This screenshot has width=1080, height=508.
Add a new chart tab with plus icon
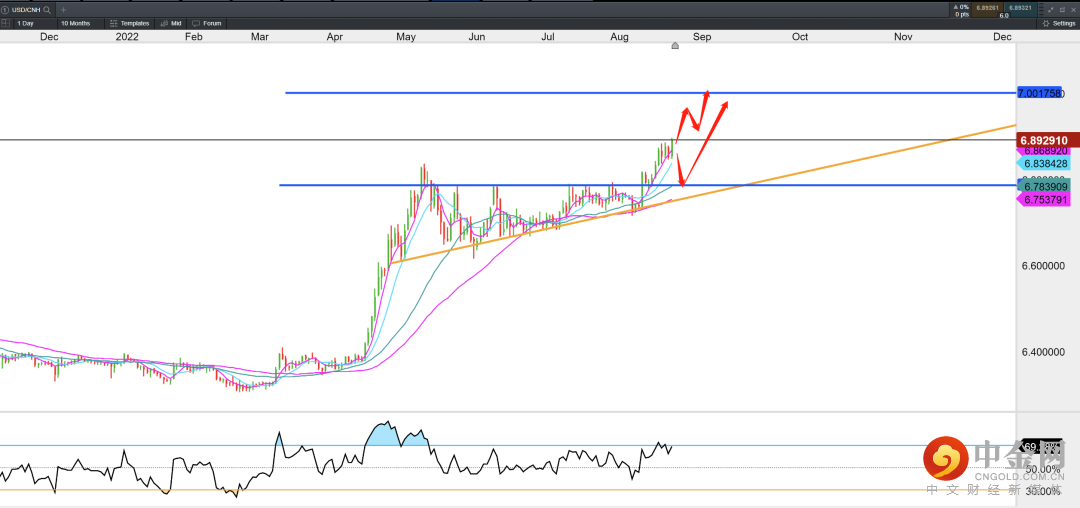point(63,10)
